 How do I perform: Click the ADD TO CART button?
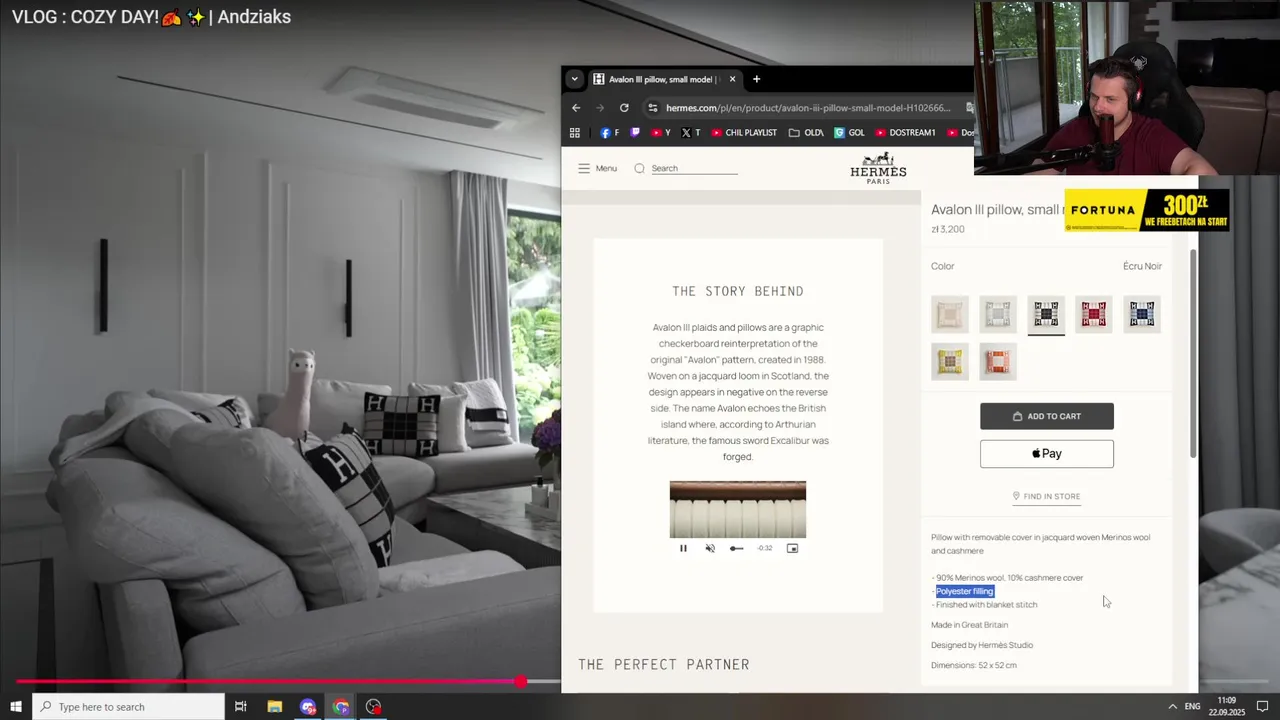(1046, 416)
